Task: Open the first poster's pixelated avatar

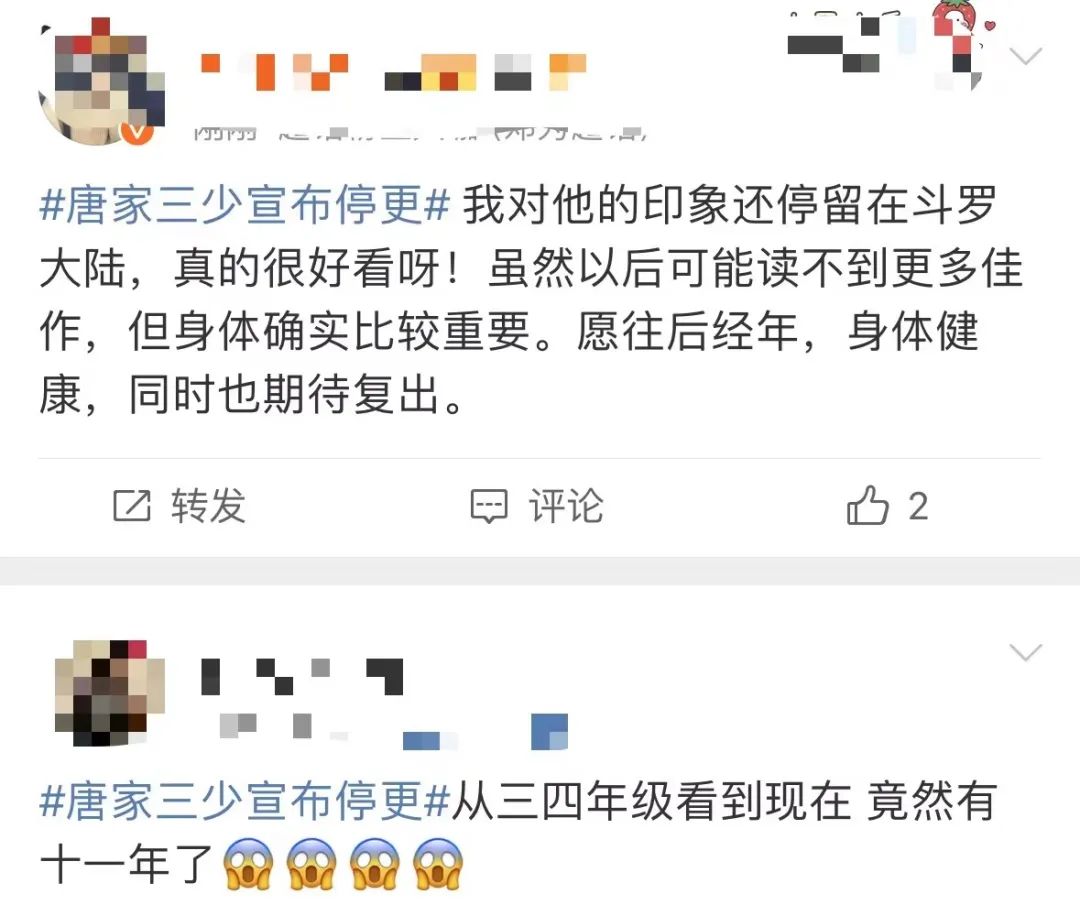Action: pyautogui.click(x=102, y=81)
